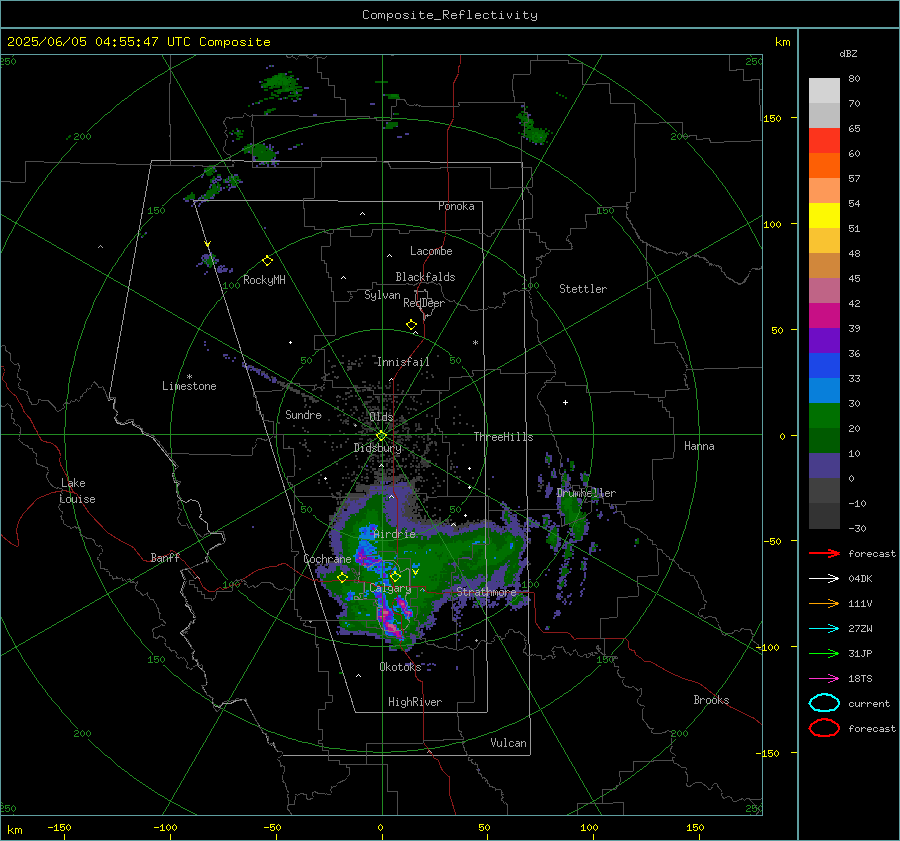This screenshot has height=841, width=900.
Task: Click the Lake Louise label
Action: pyautogui.click(x=77, y=491)
